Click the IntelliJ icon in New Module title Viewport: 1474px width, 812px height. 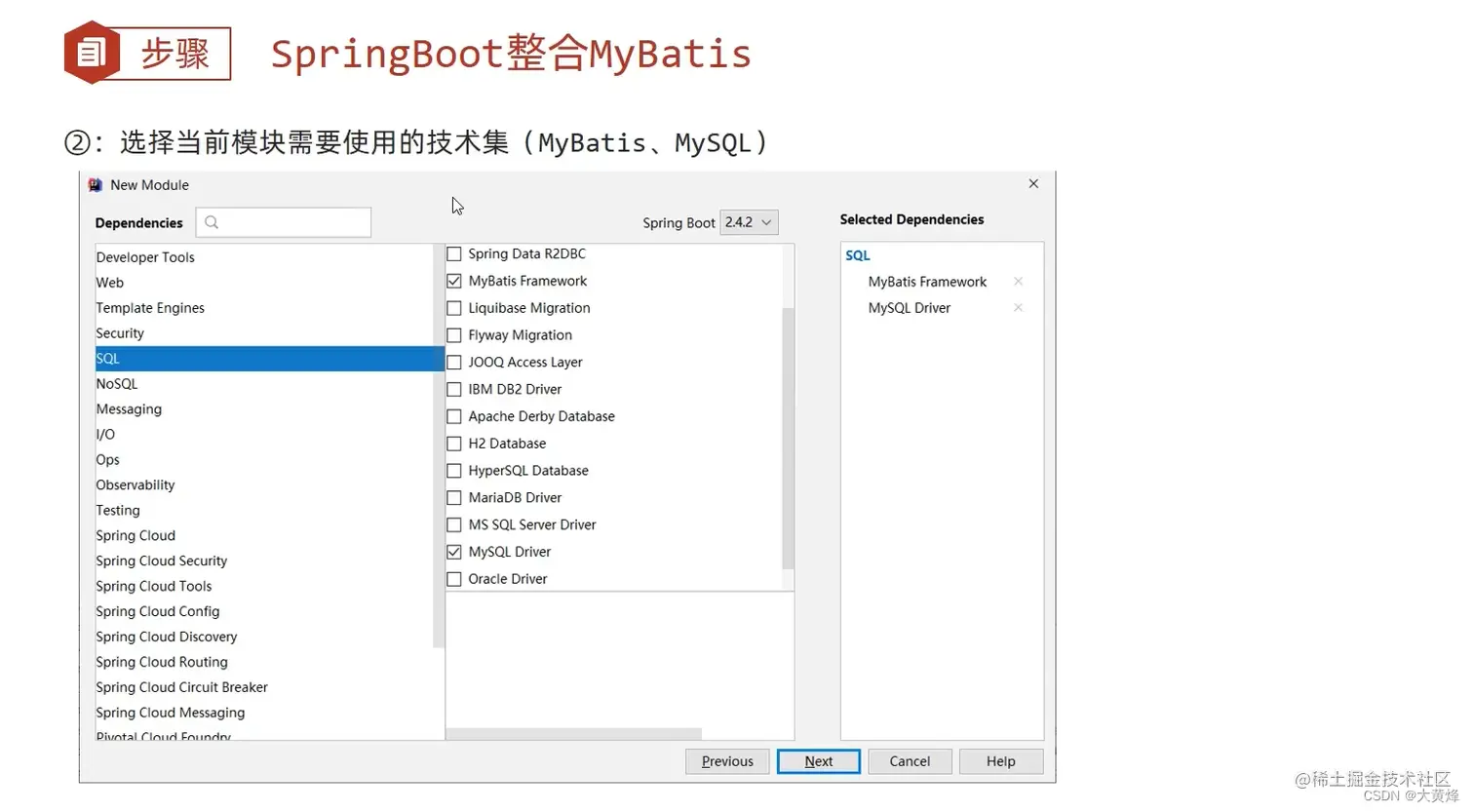[96, 184]
